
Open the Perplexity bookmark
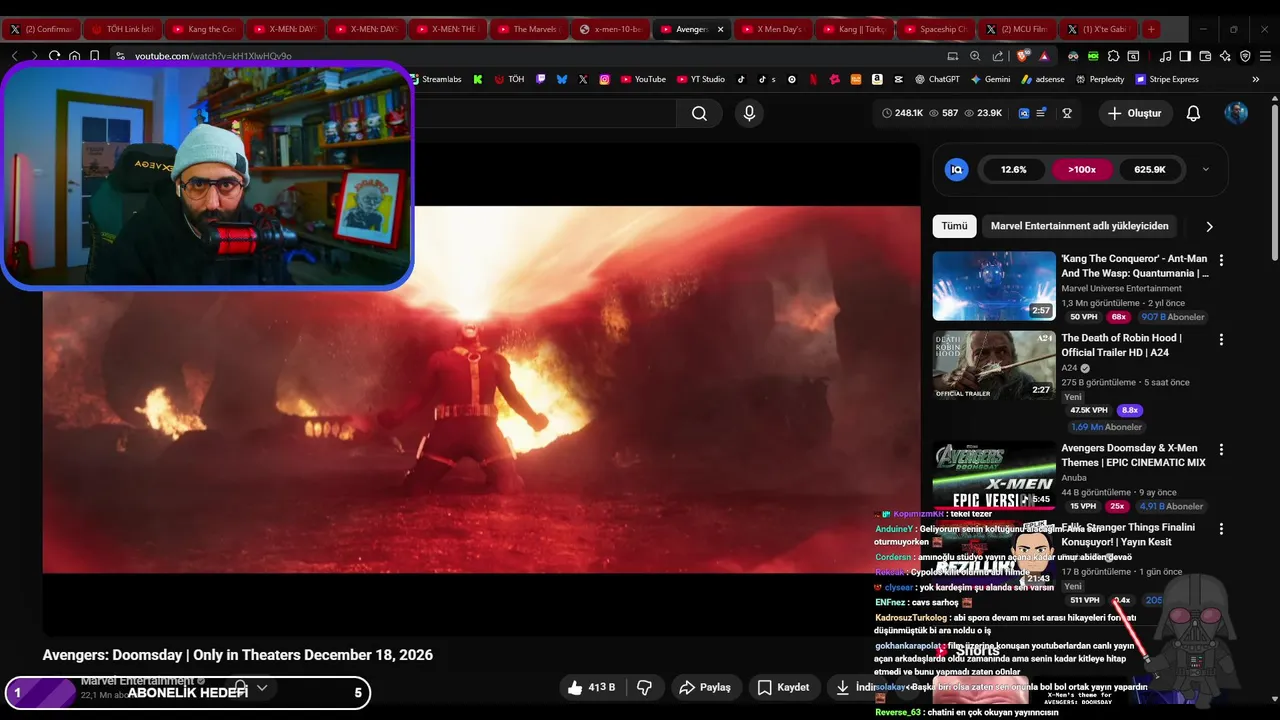1099,79
